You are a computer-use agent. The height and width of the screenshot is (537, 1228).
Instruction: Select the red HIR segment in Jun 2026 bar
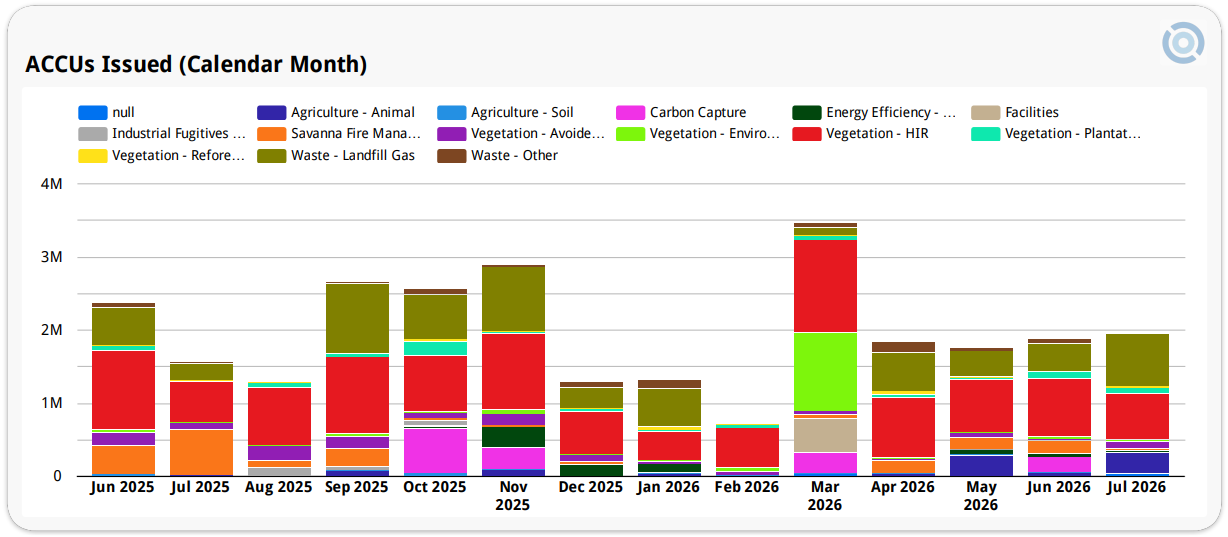[1059, 407]
